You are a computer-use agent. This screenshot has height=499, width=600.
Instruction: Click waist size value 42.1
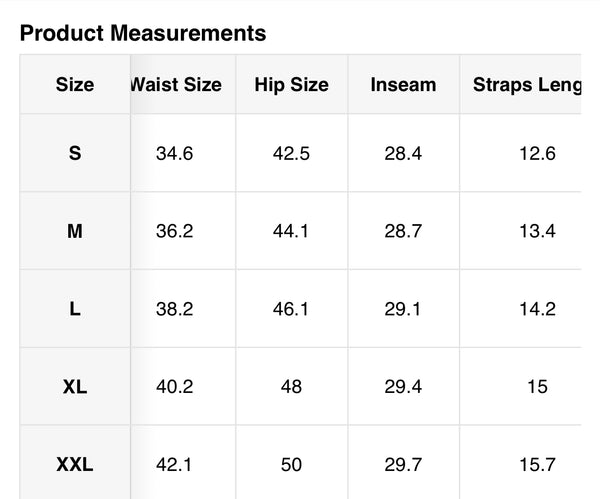175,464
